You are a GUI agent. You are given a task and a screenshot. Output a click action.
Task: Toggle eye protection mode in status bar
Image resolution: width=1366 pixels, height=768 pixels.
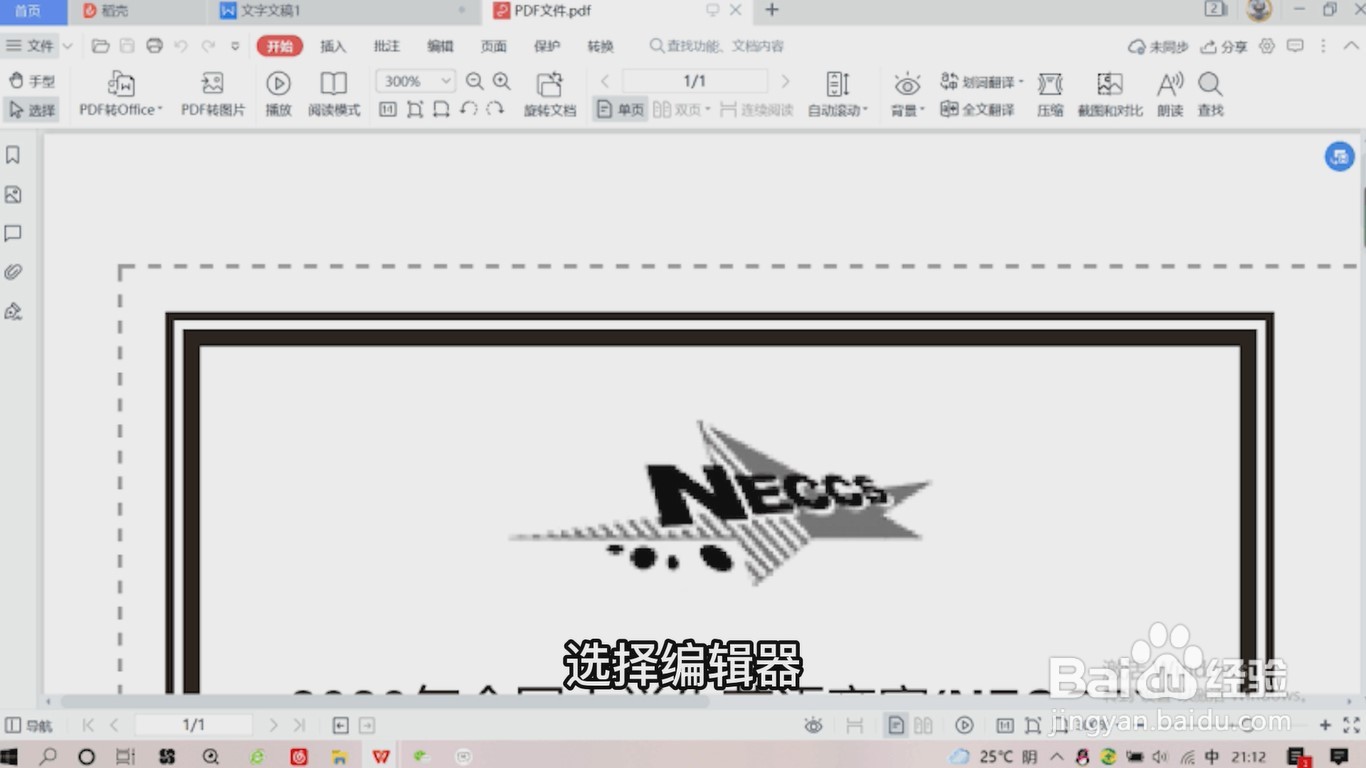813,725
